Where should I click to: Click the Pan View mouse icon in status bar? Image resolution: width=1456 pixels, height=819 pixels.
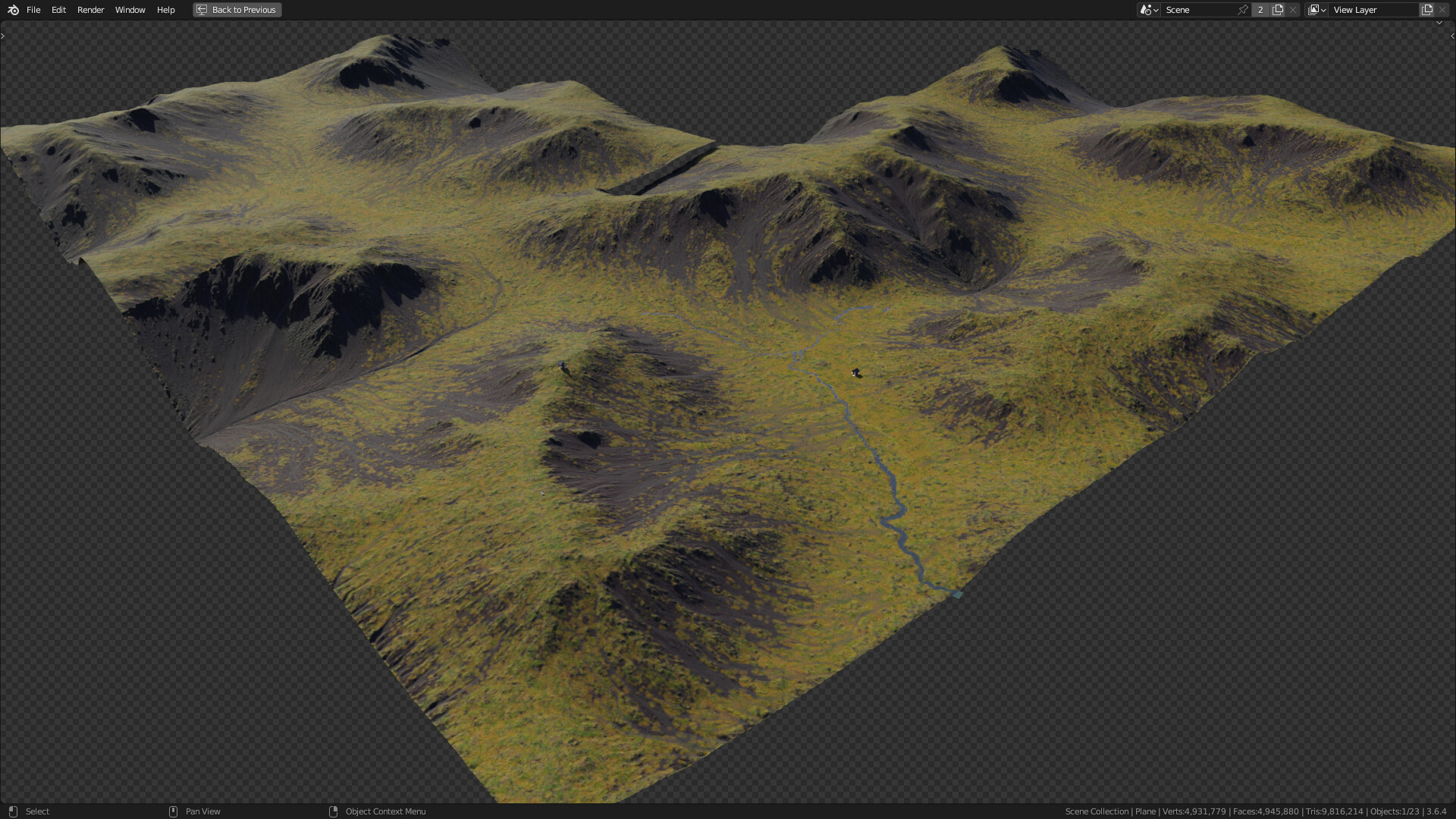click(x=173, y=811)
